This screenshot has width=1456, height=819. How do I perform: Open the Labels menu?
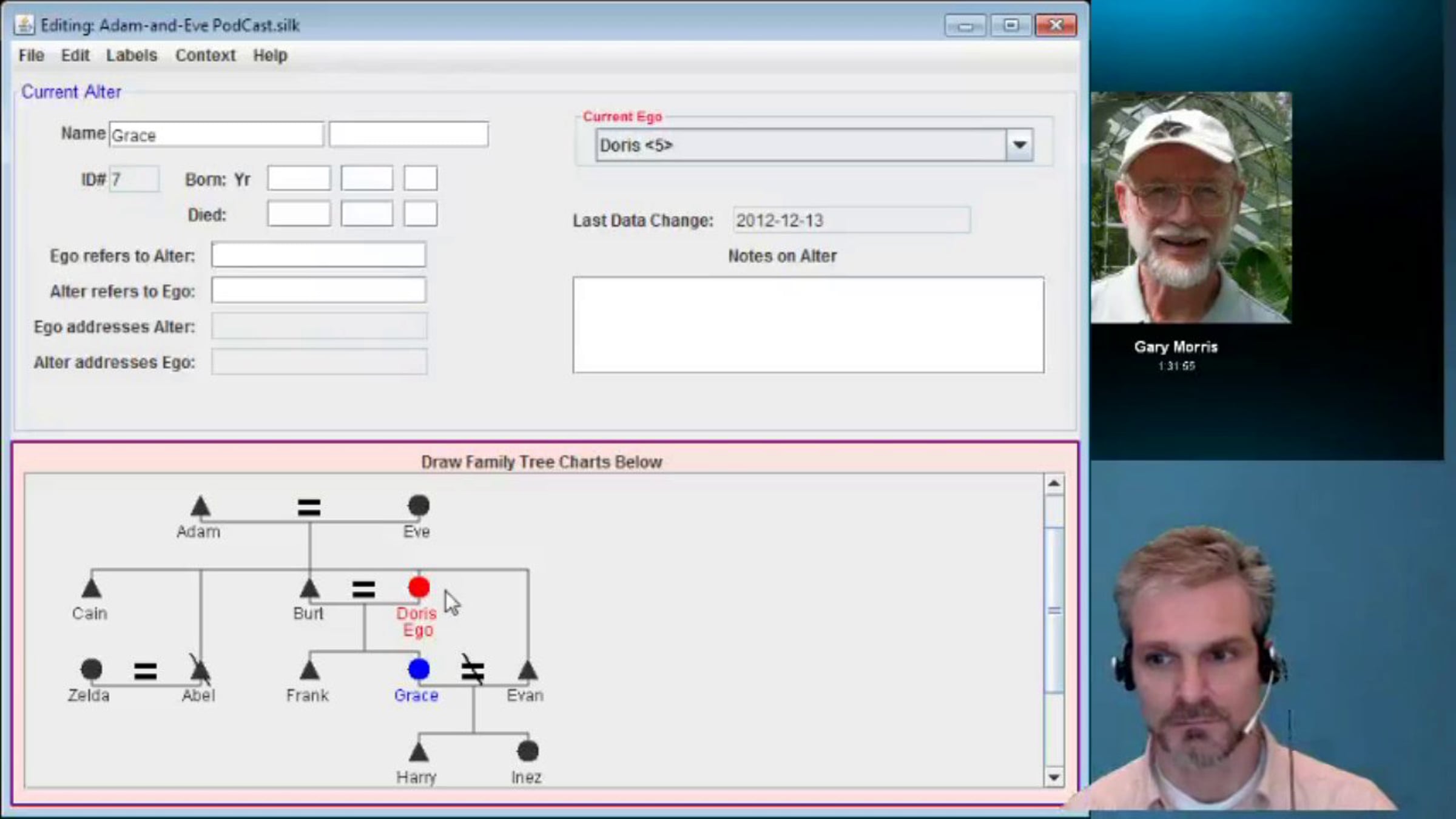tap(132, 55)
